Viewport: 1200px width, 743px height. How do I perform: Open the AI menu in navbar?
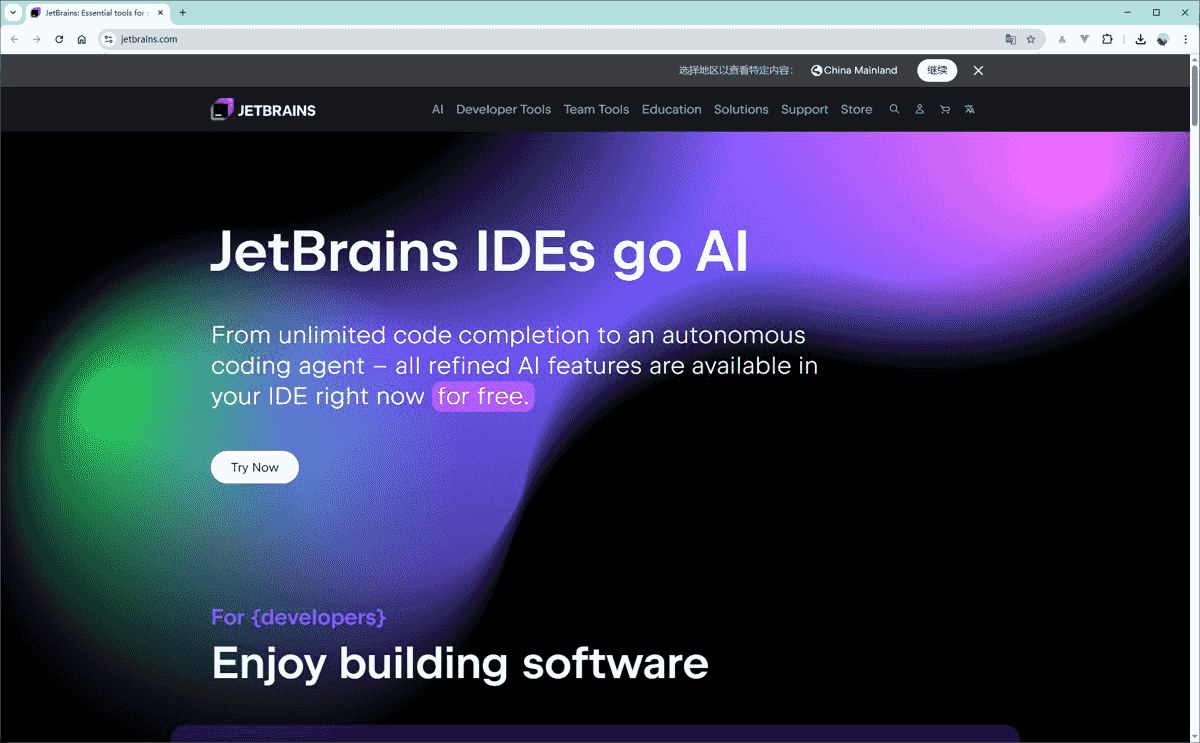pyautogui.click(x=437, y=109)
